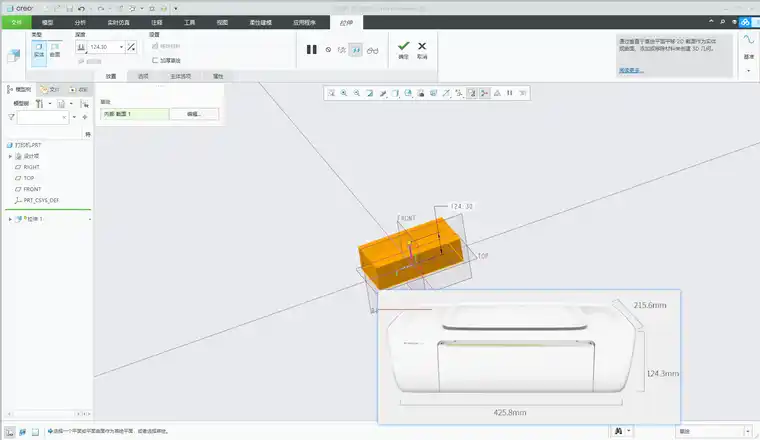760x440 pixels.
Task: Switch to the Live Simulation ribbon tab
Action: 118,22
